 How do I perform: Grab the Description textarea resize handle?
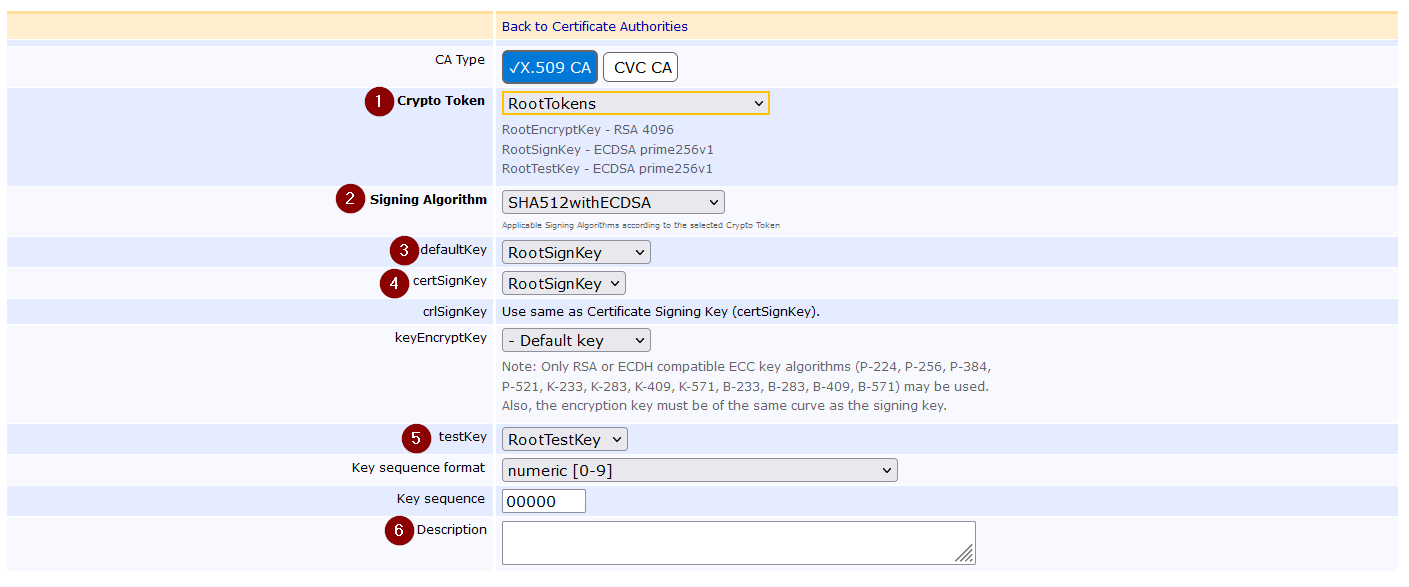pos(965,555)
